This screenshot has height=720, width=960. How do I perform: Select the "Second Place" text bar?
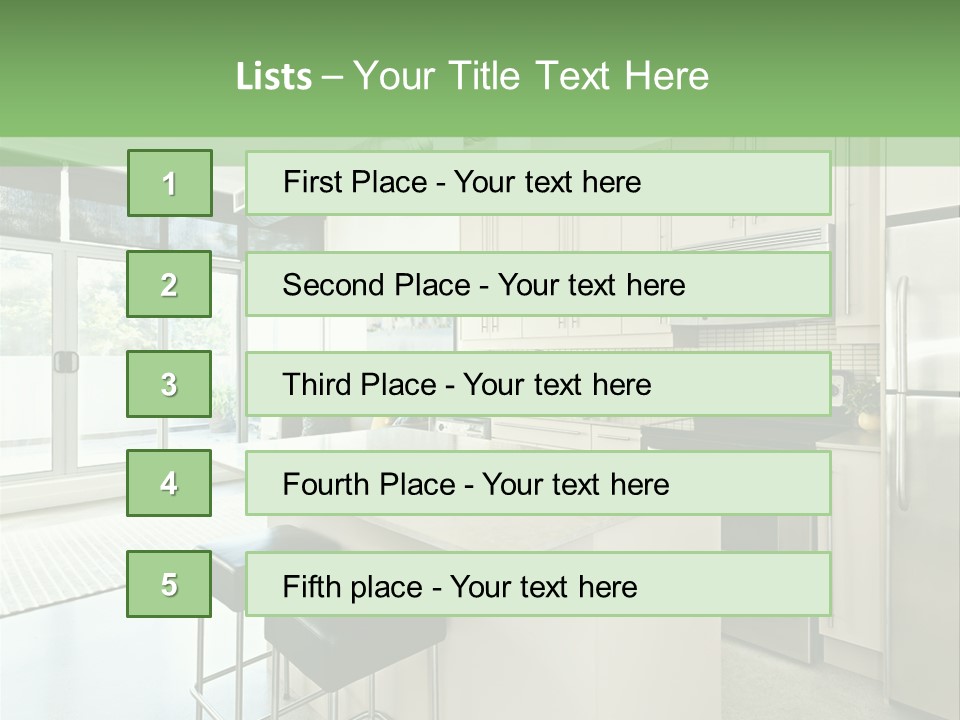tap(538, 284)
